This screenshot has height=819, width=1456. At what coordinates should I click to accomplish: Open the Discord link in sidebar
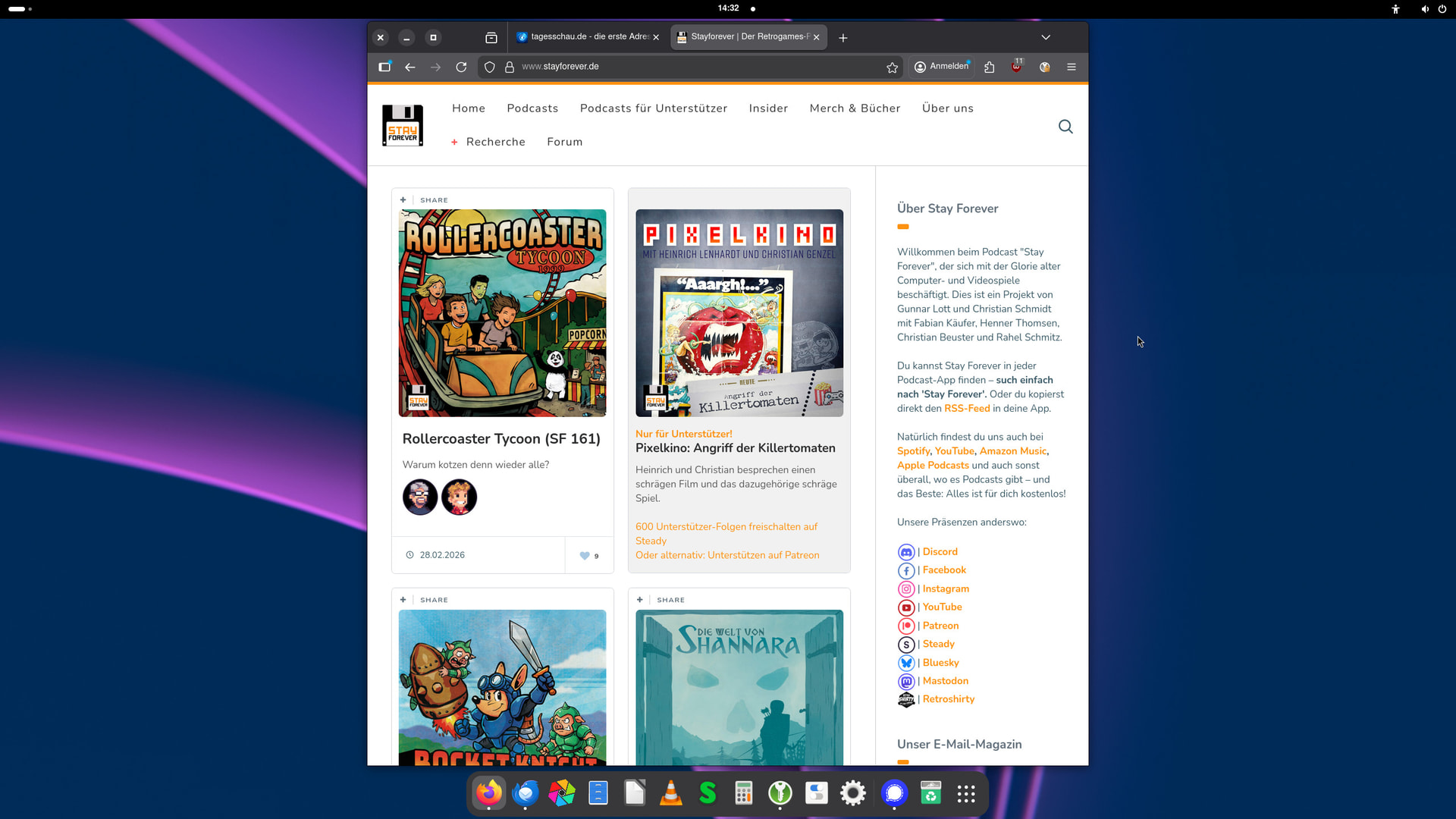coord(940,552)
